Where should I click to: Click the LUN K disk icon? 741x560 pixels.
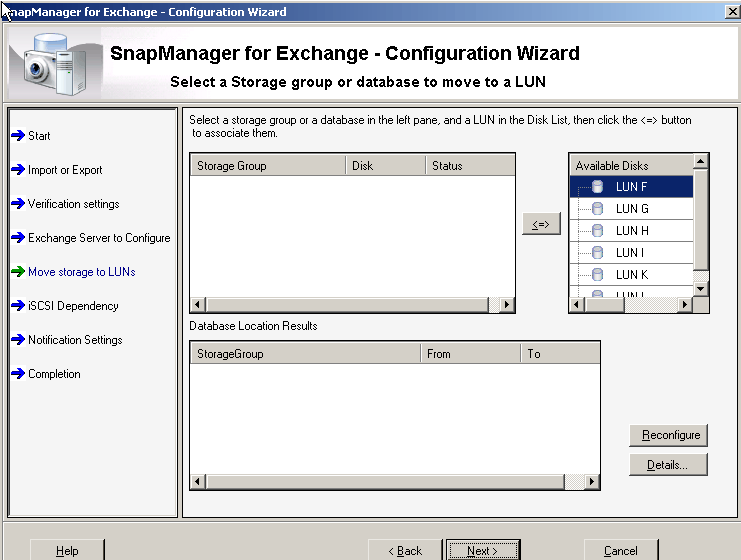tap(597, 274)
